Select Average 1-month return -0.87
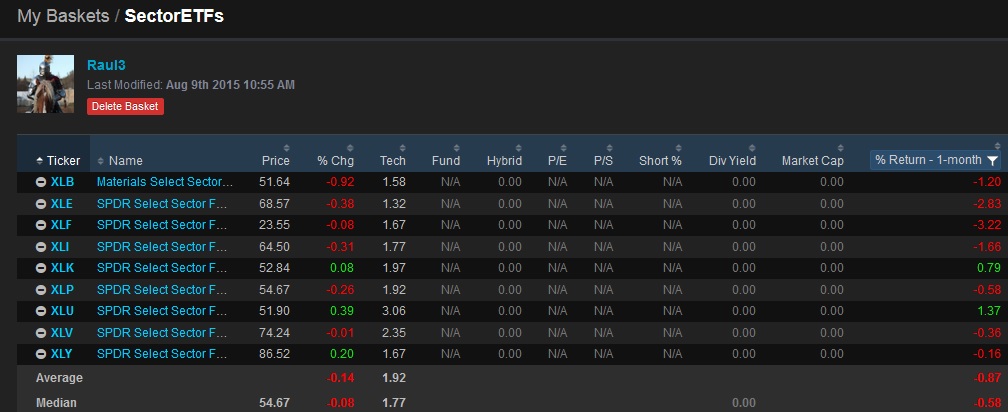This screenshot has width=1008, height=412. (x=987, y=378)
